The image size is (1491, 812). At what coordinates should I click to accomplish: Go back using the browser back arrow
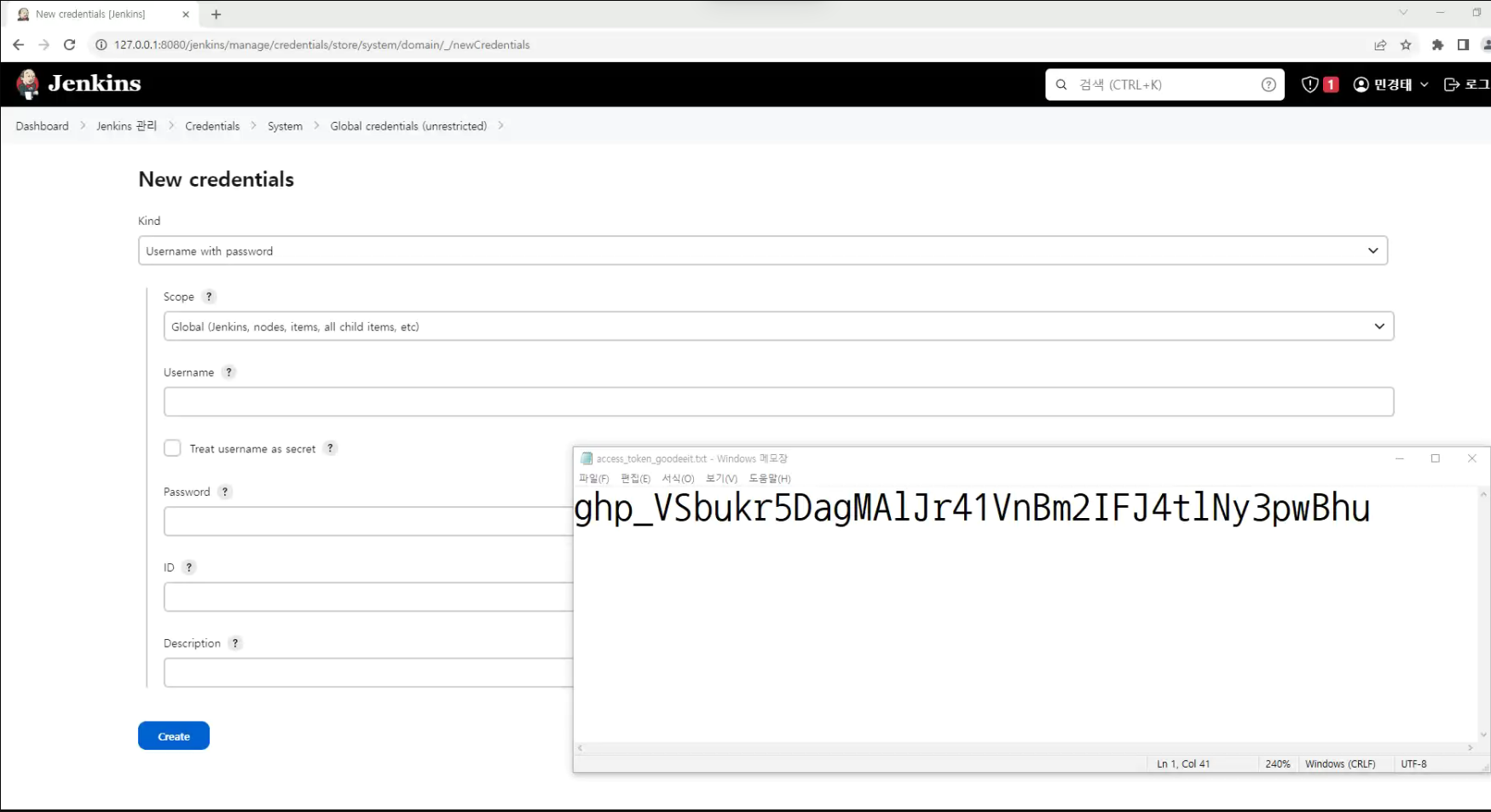click(18, 45)
